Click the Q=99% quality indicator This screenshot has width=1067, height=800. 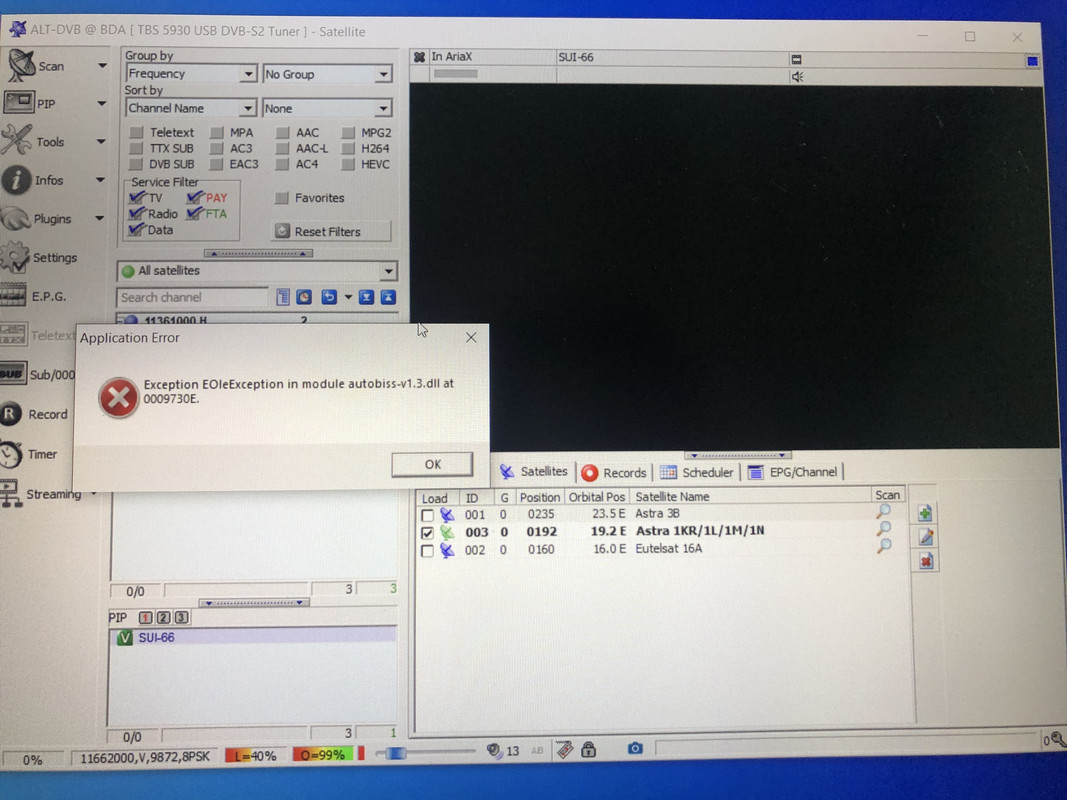click(x=325, y=755)
